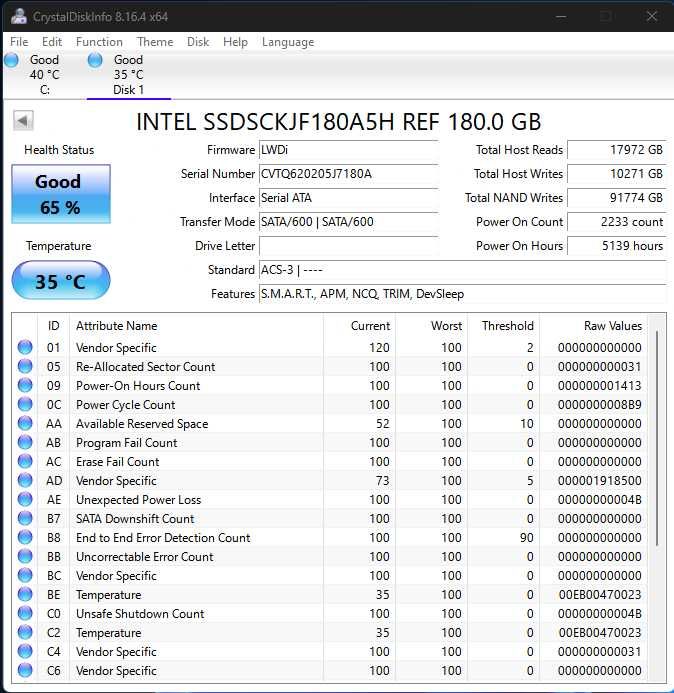674x693 pixels.
Task: Click the Standard field ACS-3
Action: 462,270
